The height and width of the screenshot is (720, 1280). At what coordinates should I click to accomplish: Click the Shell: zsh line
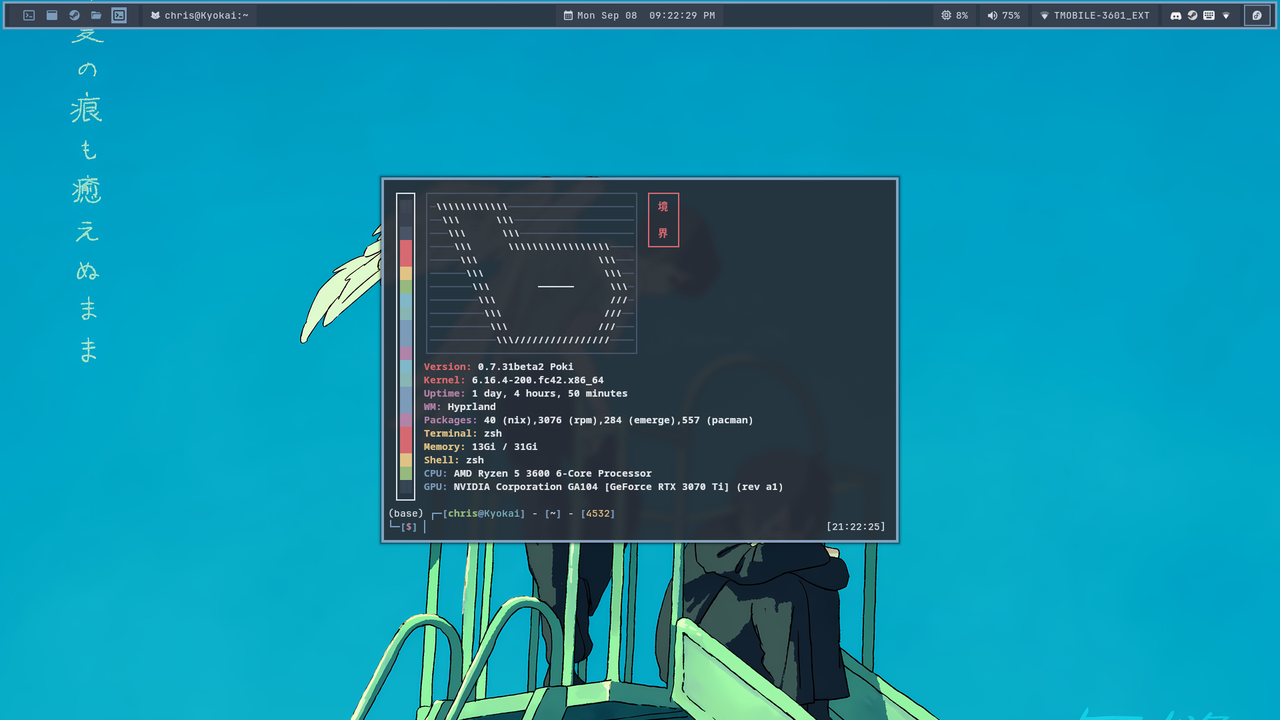[x=454, y=460]
